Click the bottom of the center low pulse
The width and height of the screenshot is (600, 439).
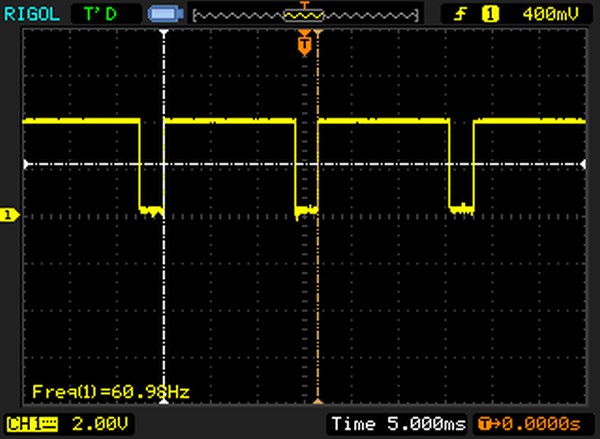(x=306, y=210)
